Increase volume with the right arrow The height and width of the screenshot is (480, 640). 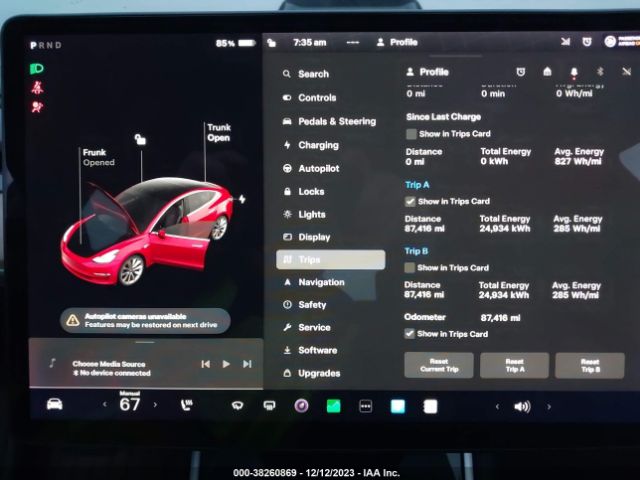548,407
